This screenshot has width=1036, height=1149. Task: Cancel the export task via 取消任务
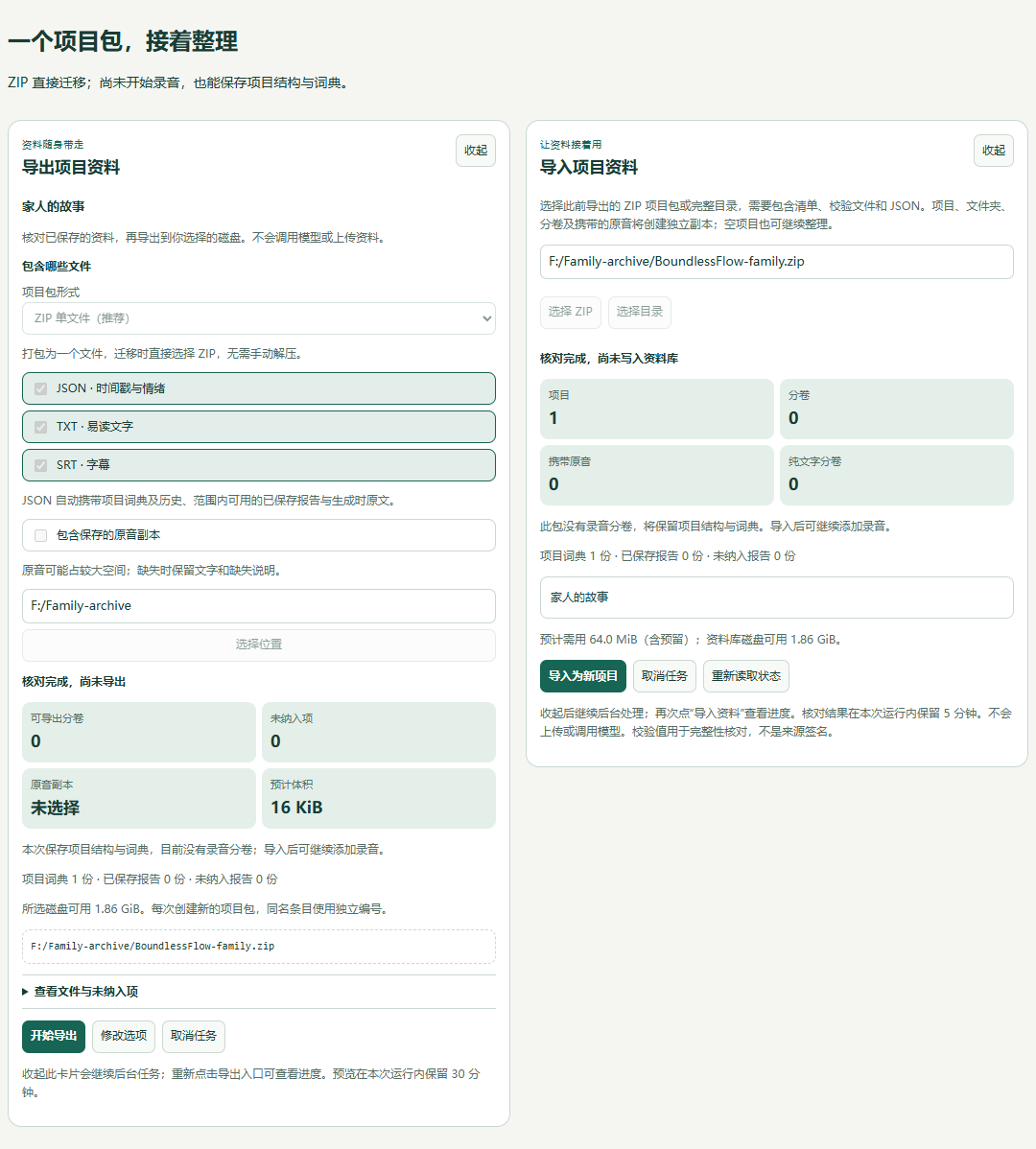194,1036
